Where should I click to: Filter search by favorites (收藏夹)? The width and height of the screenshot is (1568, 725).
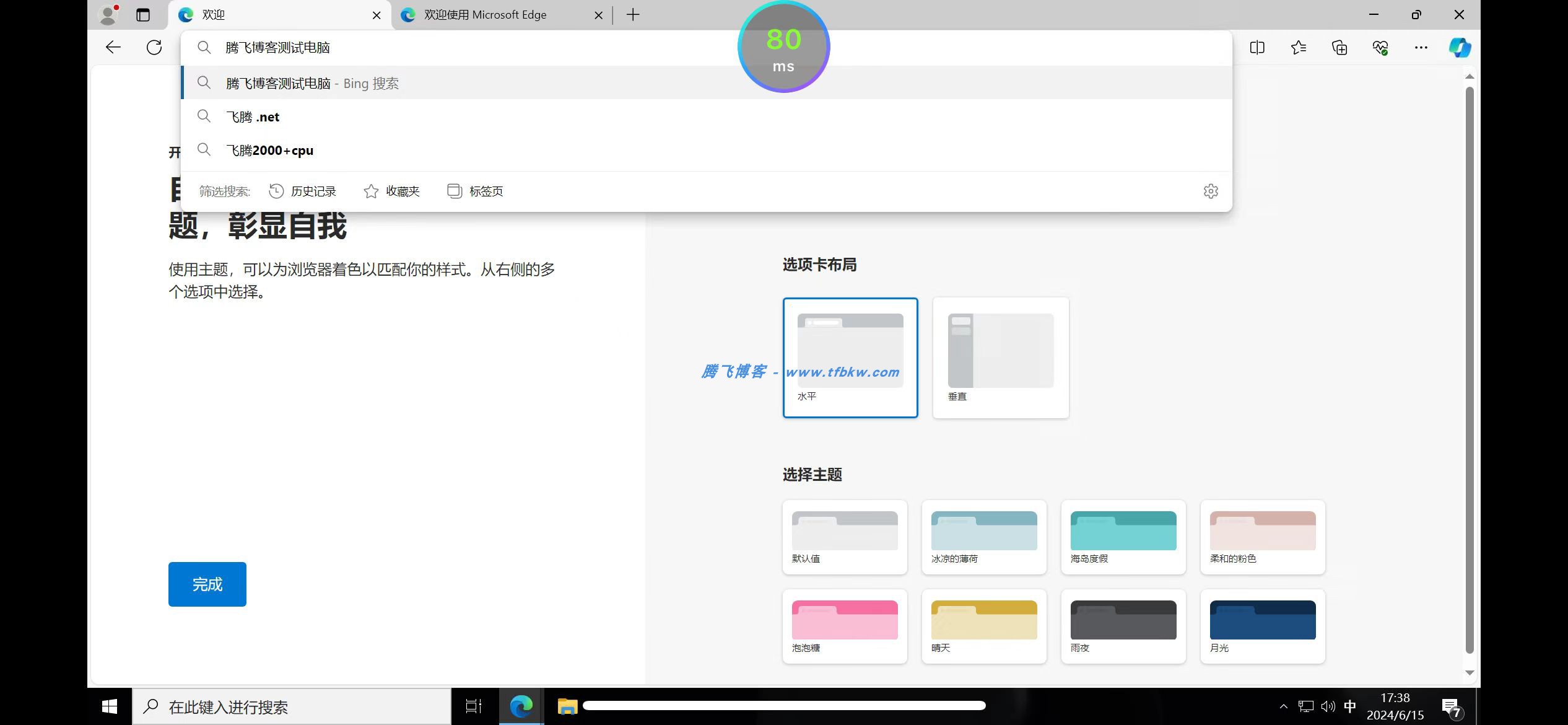391,191
